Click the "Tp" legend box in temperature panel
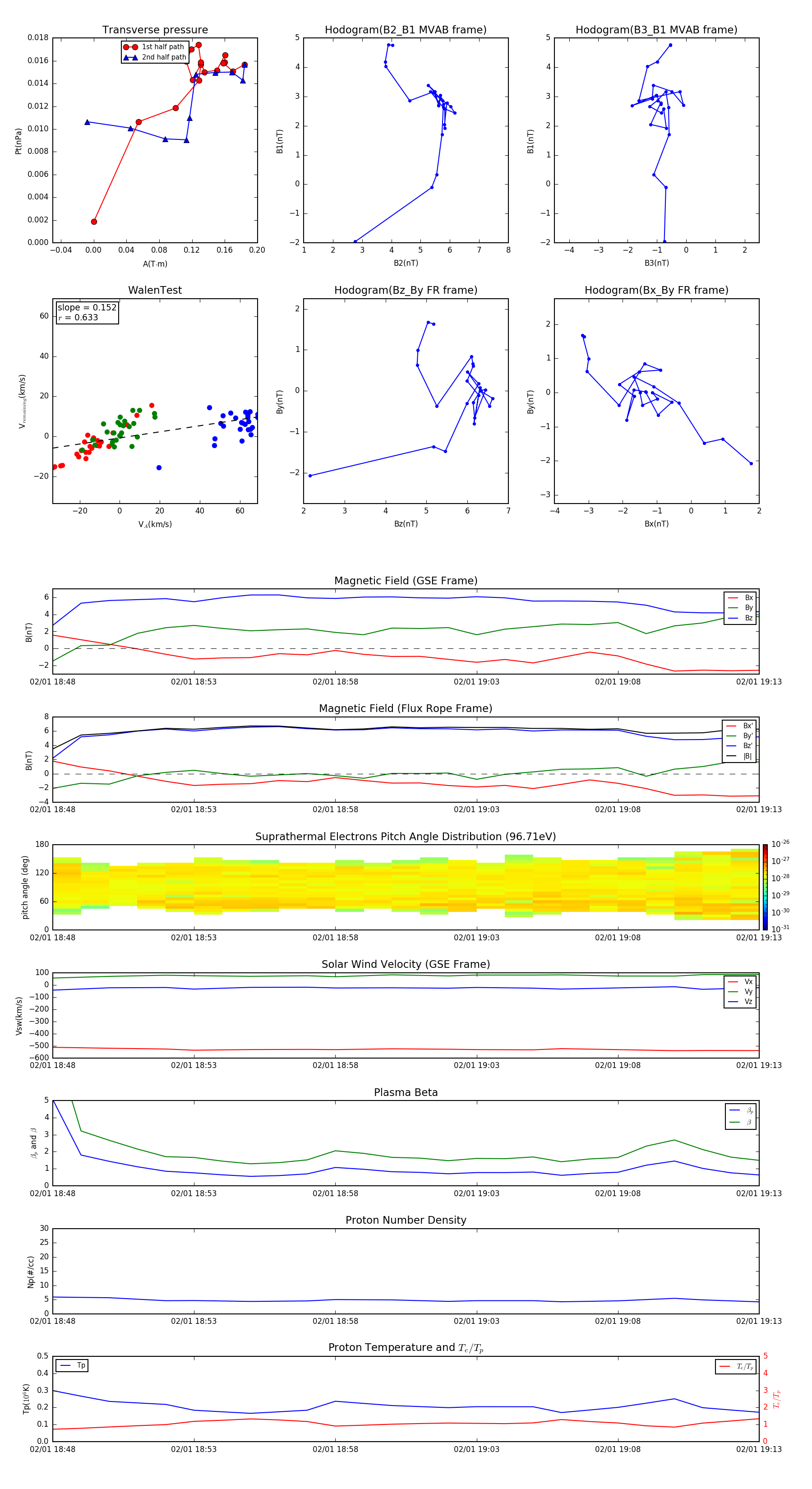This screenshot has height=1489, width=812. tap(72, 1366)
